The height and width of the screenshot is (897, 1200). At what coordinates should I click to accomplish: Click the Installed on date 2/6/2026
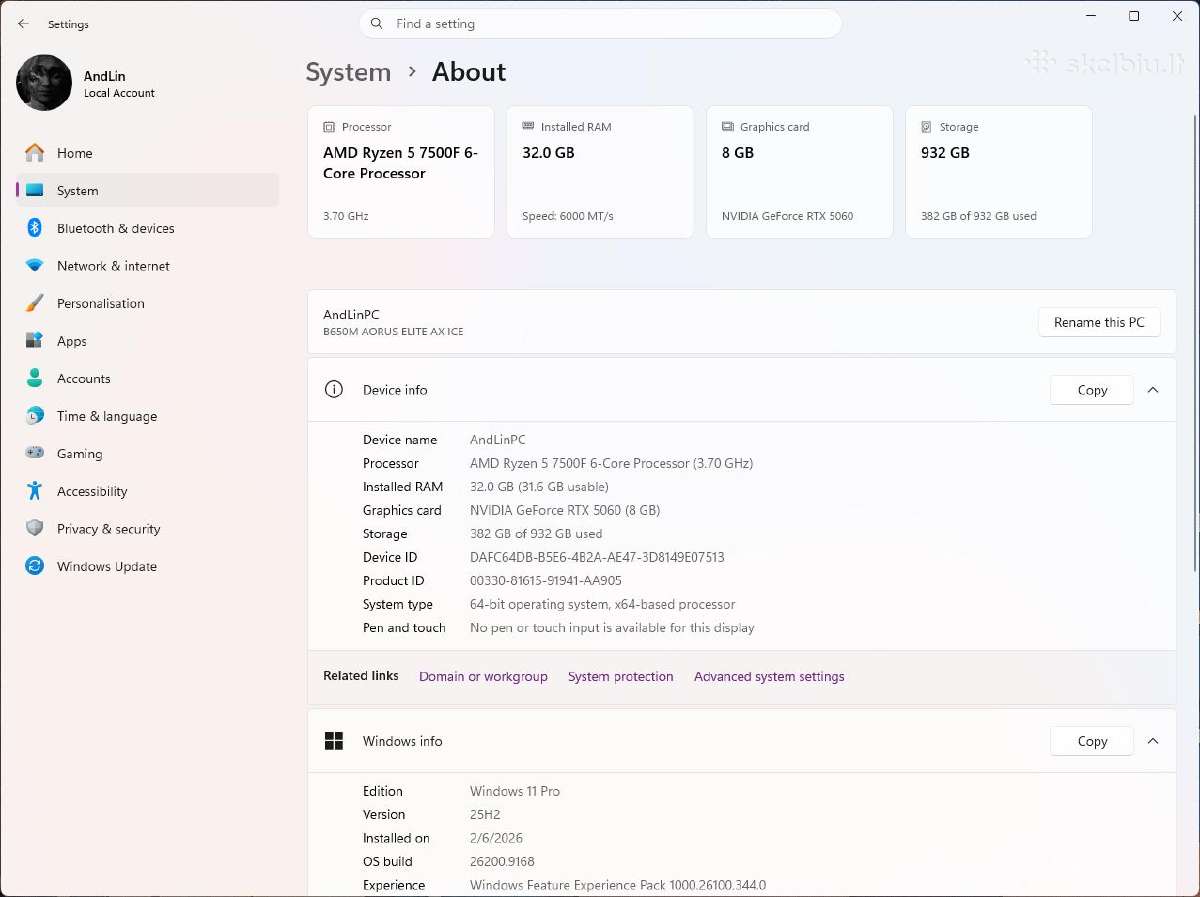496,838
